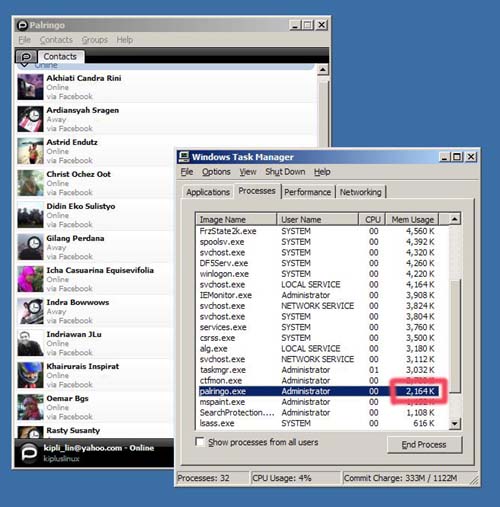This screenshot has height=507, width=500.
Task: Open the Palringo Groups menu
Action: pos(95,40)
